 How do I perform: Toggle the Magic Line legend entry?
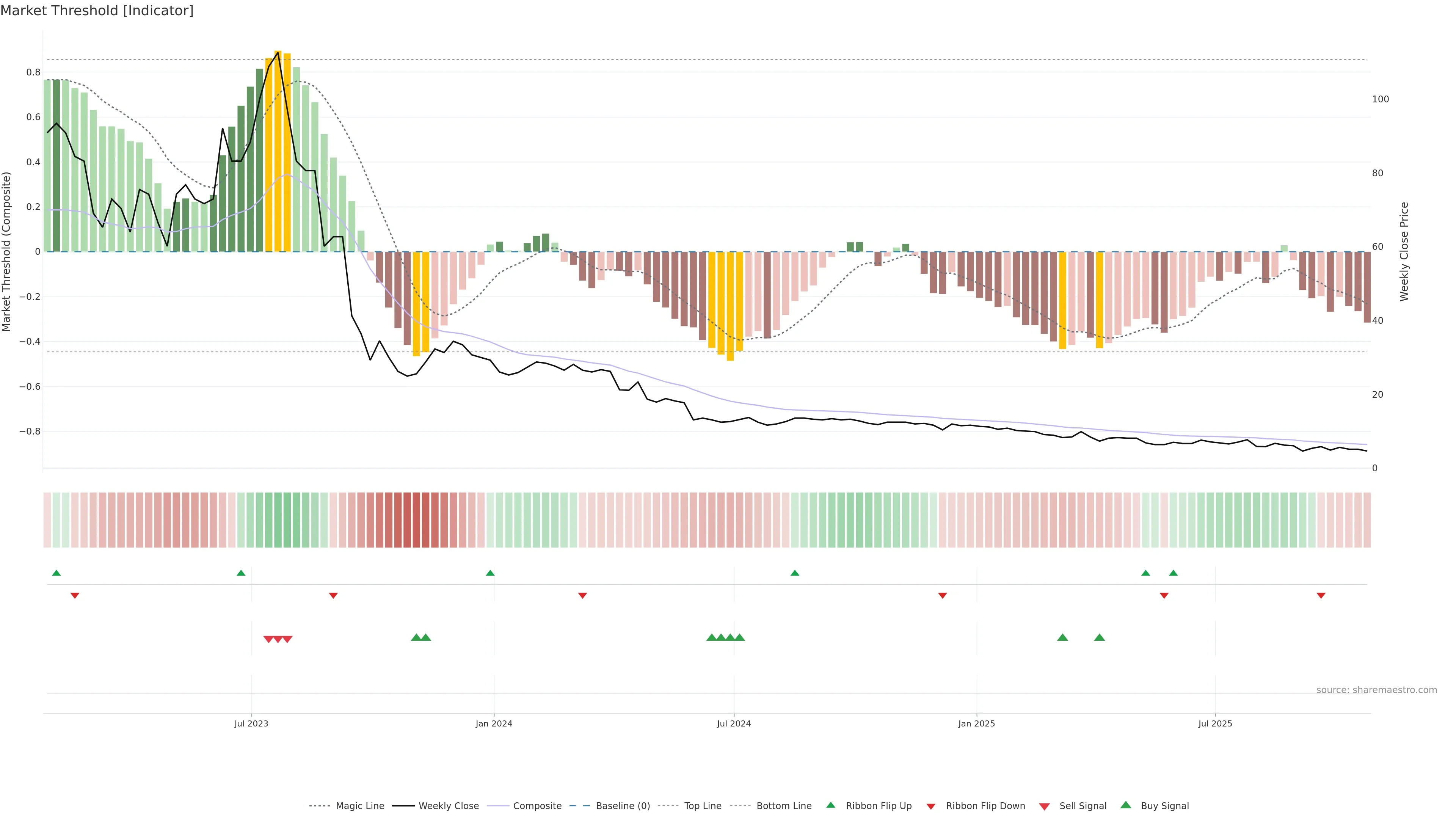(359, 806)
